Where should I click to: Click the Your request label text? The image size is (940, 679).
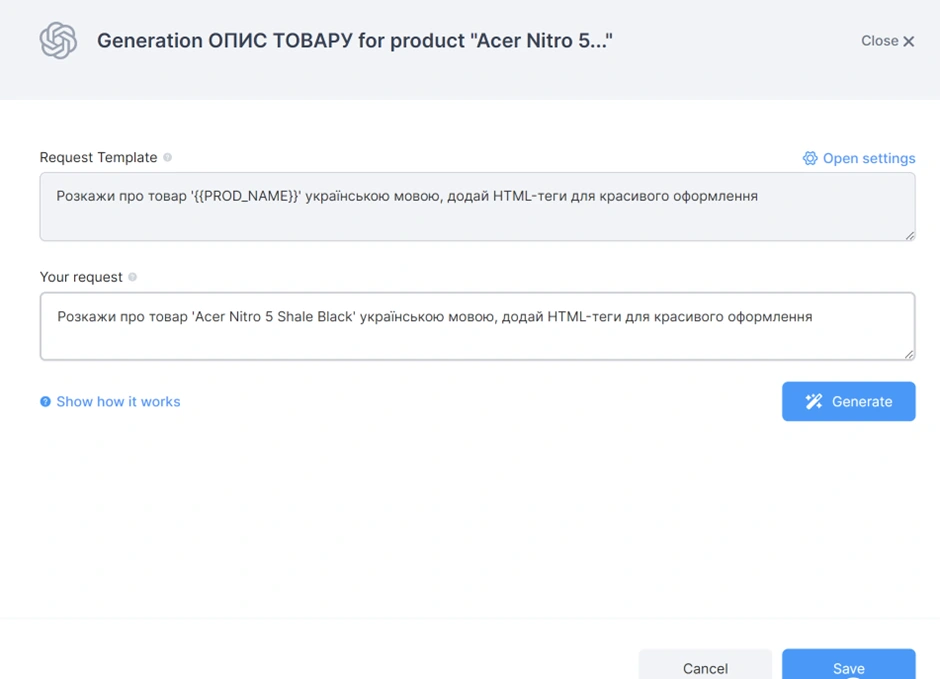pos(81,277)
